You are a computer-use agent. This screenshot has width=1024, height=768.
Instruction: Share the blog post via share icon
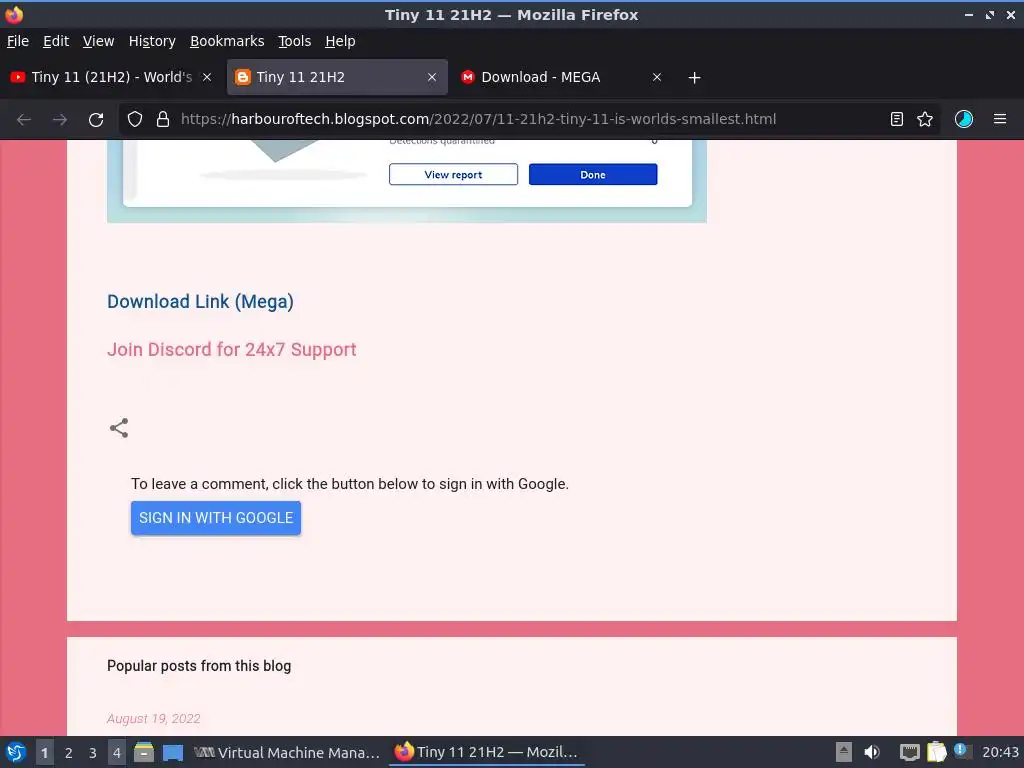click(x=119, y=428)
